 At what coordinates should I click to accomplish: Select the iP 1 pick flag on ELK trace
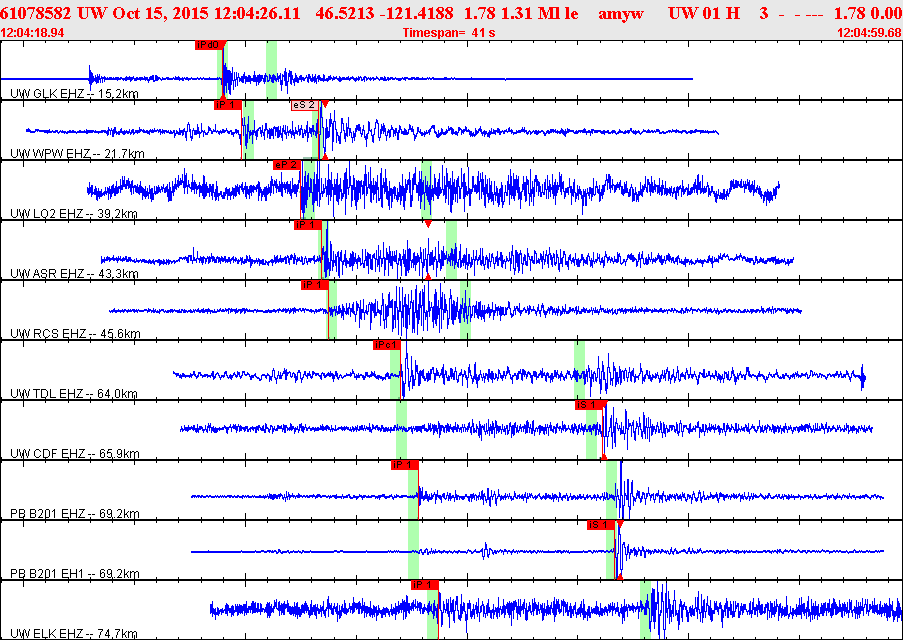(425, 585)
